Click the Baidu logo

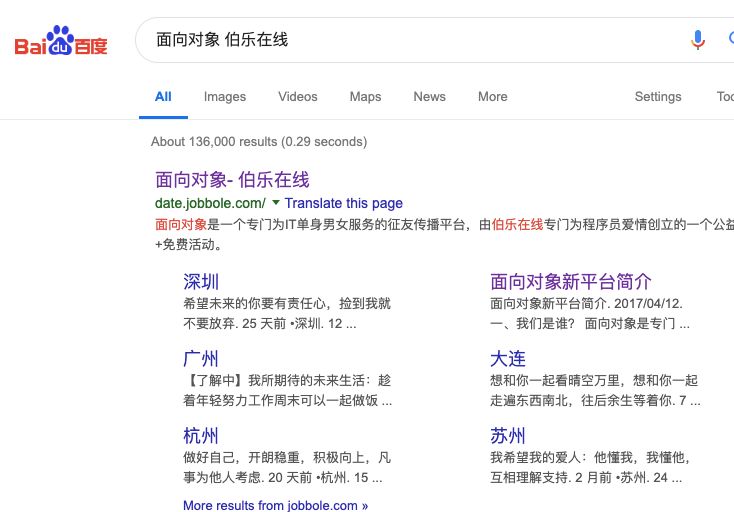(x=61, y=41)
